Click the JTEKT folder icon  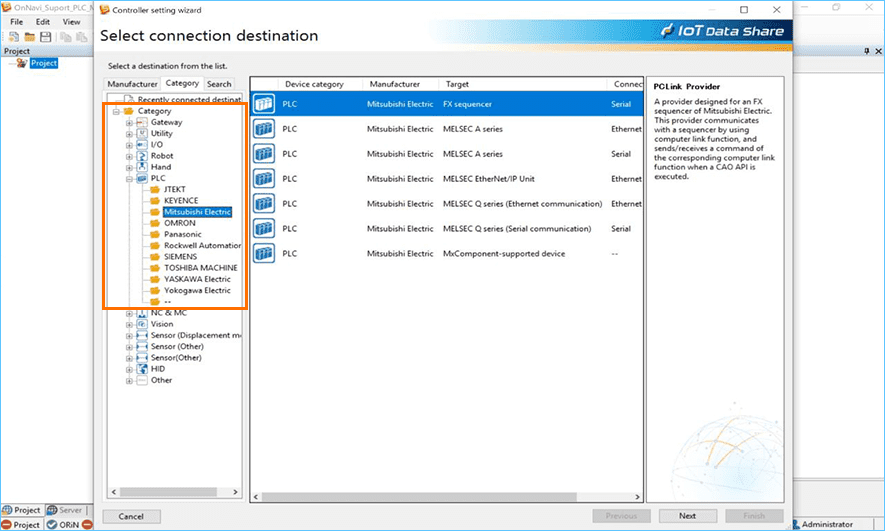pyautogui.click(x=155, y=190)
